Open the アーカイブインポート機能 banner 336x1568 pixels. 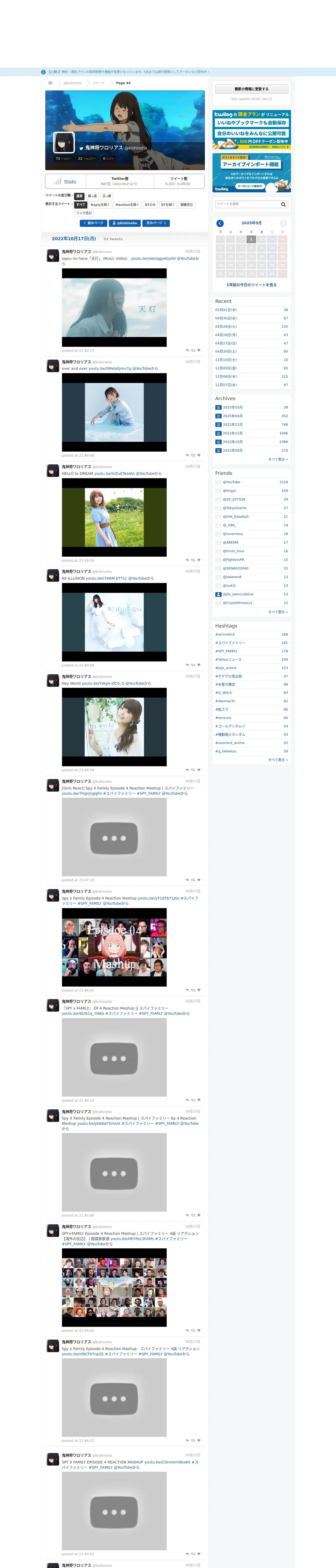point(251,173)
